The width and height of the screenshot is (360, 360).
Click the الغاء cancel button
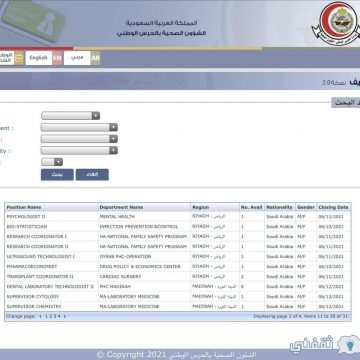coord(92,175)
